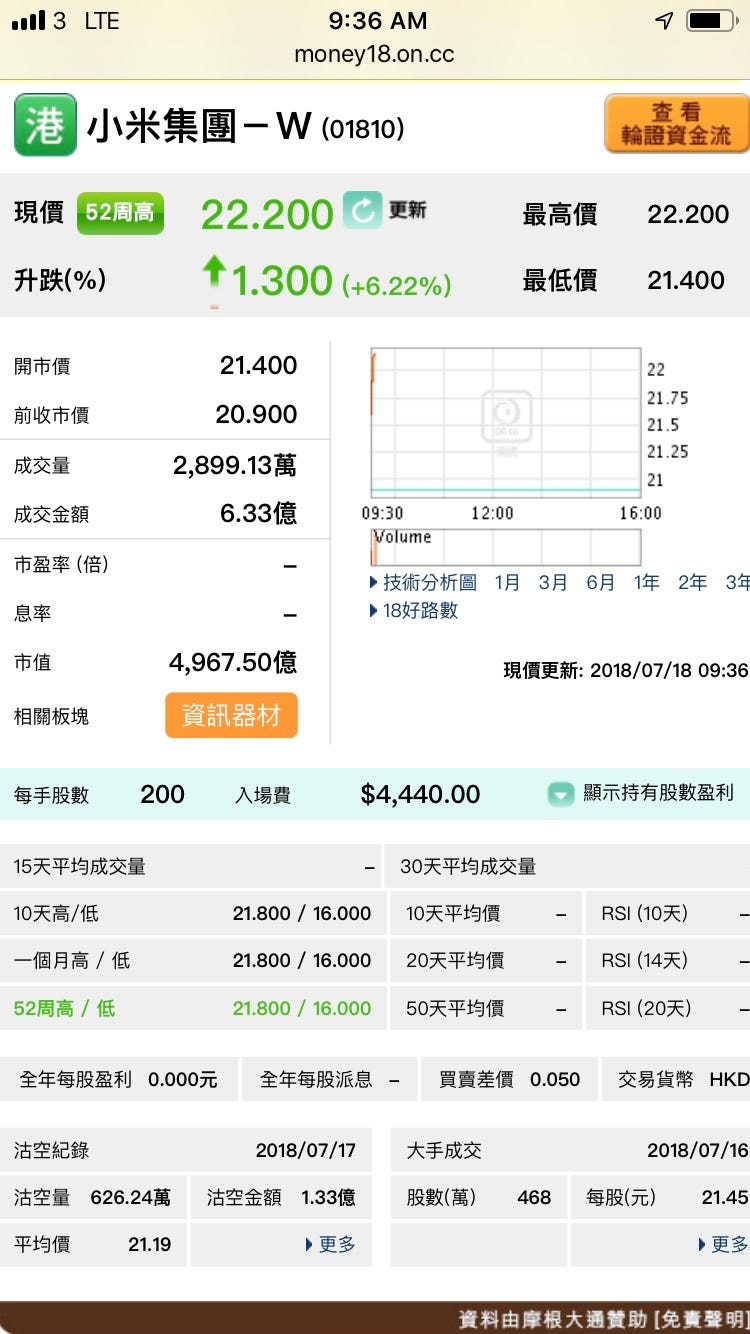Select 股數(萬) value 468
This screenshot has width=750, height=1334.
pyautogui.click(x=534, y=1198)
